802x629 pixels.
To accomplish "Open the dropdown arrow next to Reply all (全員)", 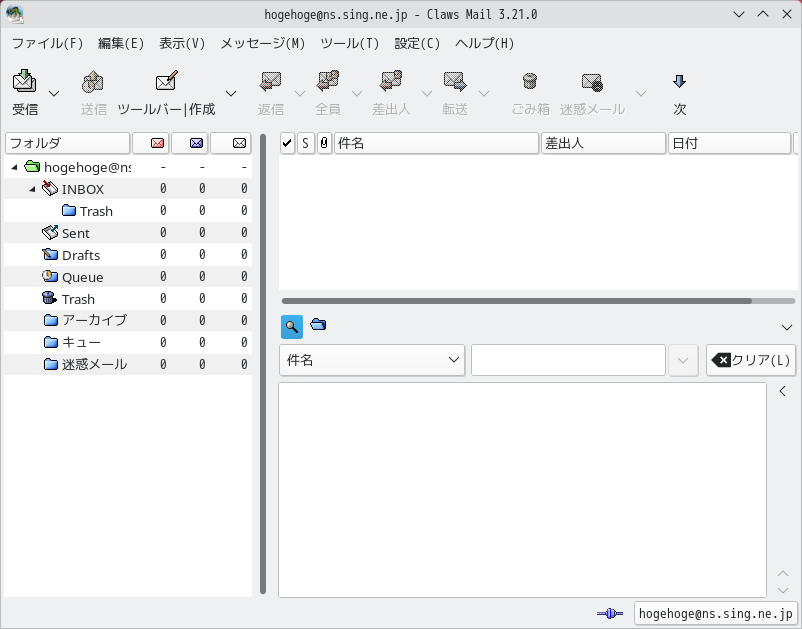I will click(x=357, y=94).
